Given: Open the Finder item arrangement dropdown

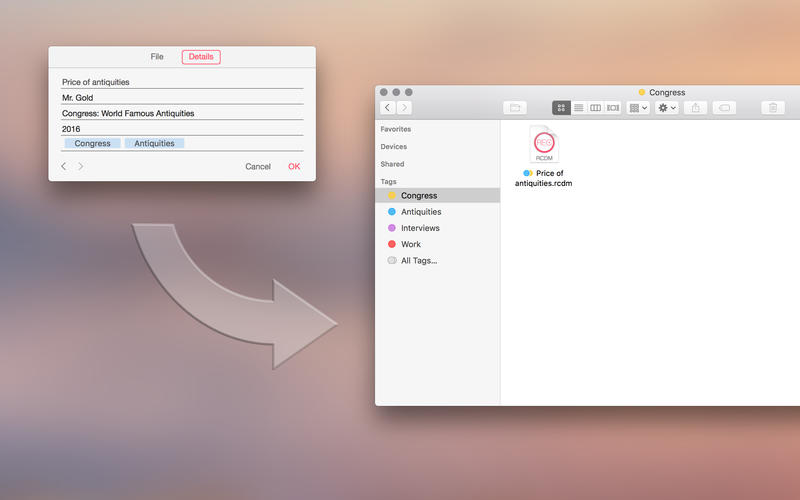Looking at the screenshot, I should [638, 108].
